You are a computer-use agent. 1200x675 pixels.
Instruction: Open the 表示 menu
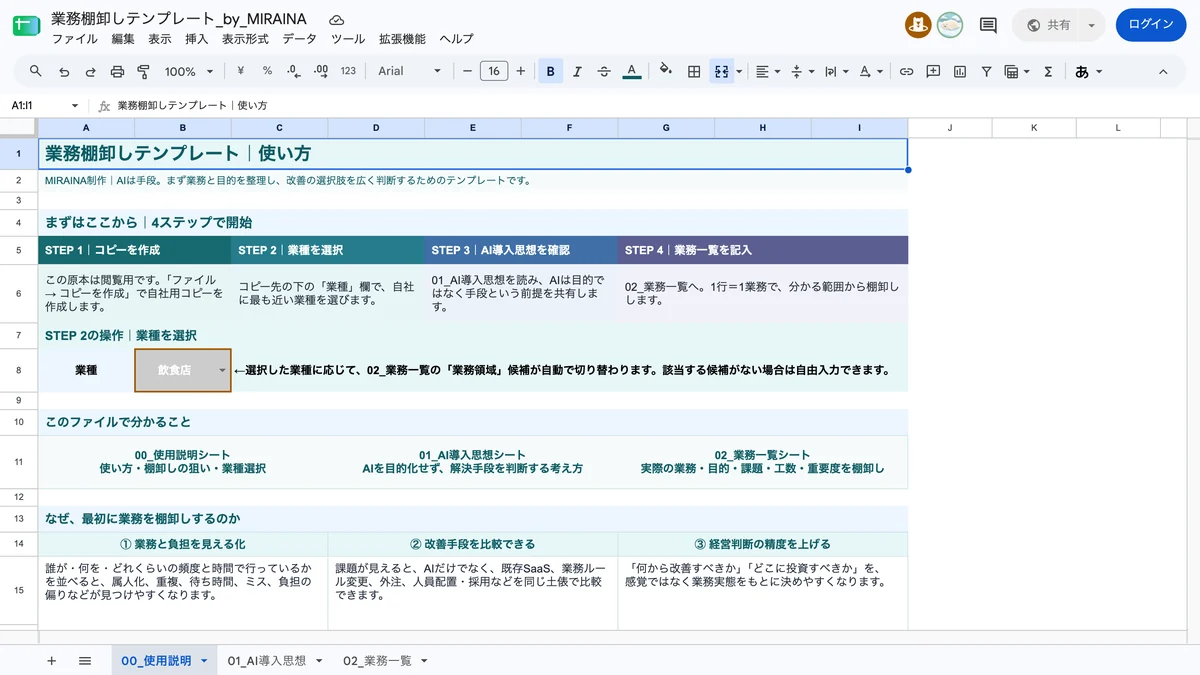(160, 39)
